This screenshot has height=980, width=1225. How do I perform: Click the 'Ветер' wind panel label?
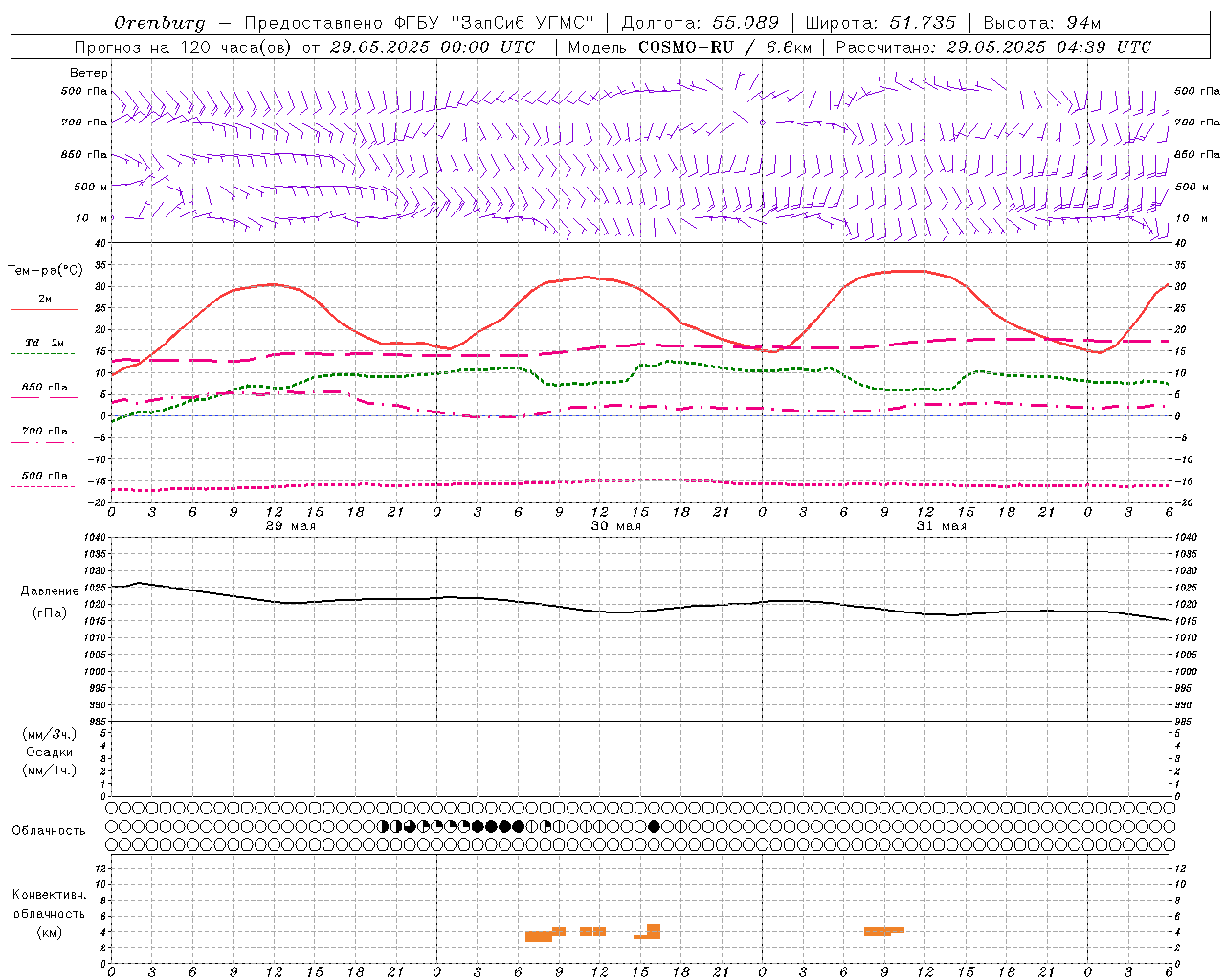89,73
